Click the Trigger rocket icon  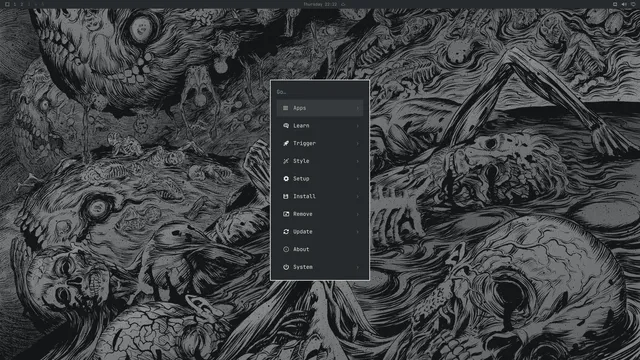click(286, 143)
